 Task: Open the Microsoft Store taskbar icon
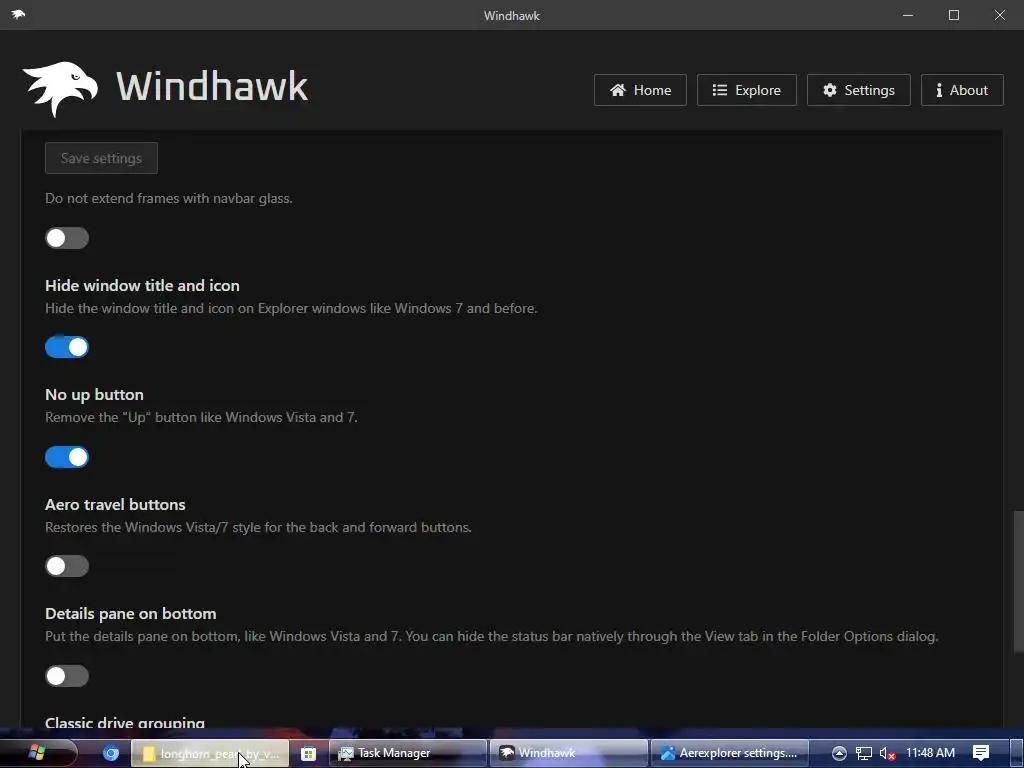coord(308,753)
